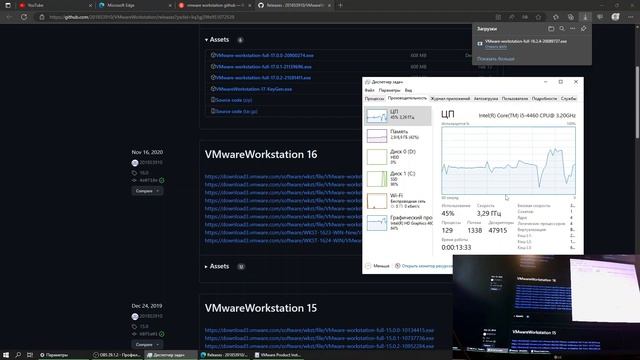640x360 pixels.
Task: Open the VMwareWorkstation 15 release title
Action: pyautogui.click(x=260, y=308)
